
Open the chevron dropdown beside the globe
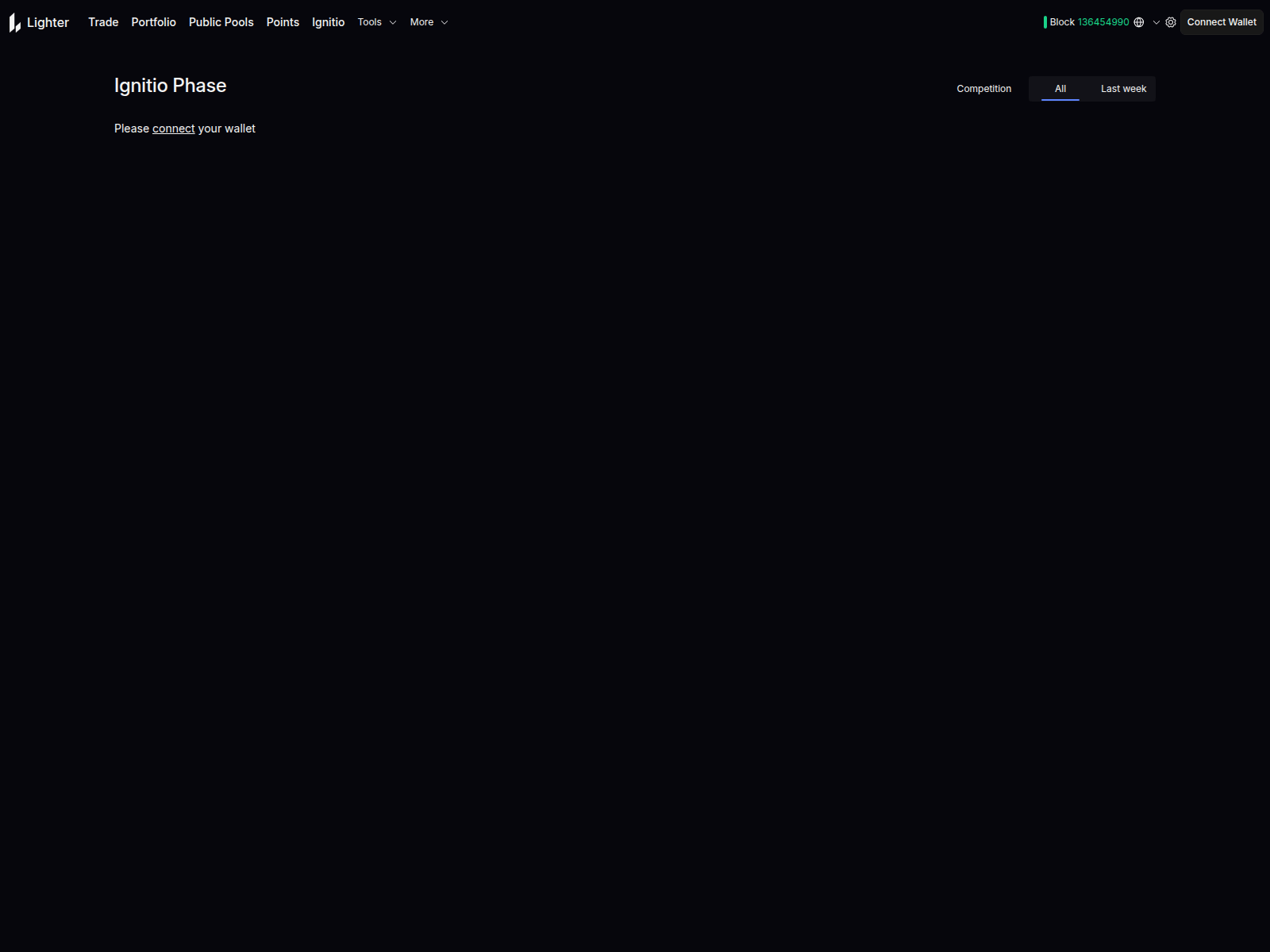(x=1156, y=22)
